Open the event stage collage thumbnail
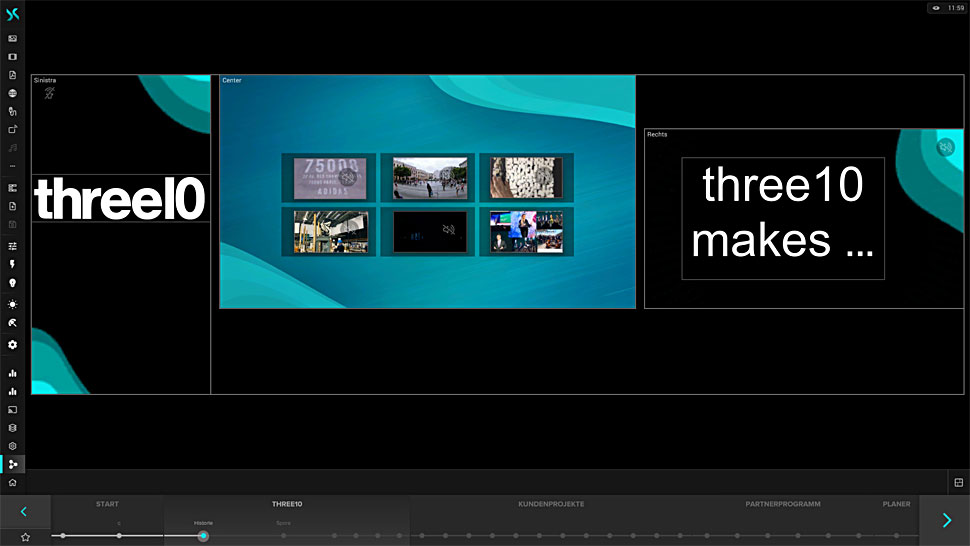Image resolution: width=970 pixels, height=546 pixels. [x=526, y=232]
